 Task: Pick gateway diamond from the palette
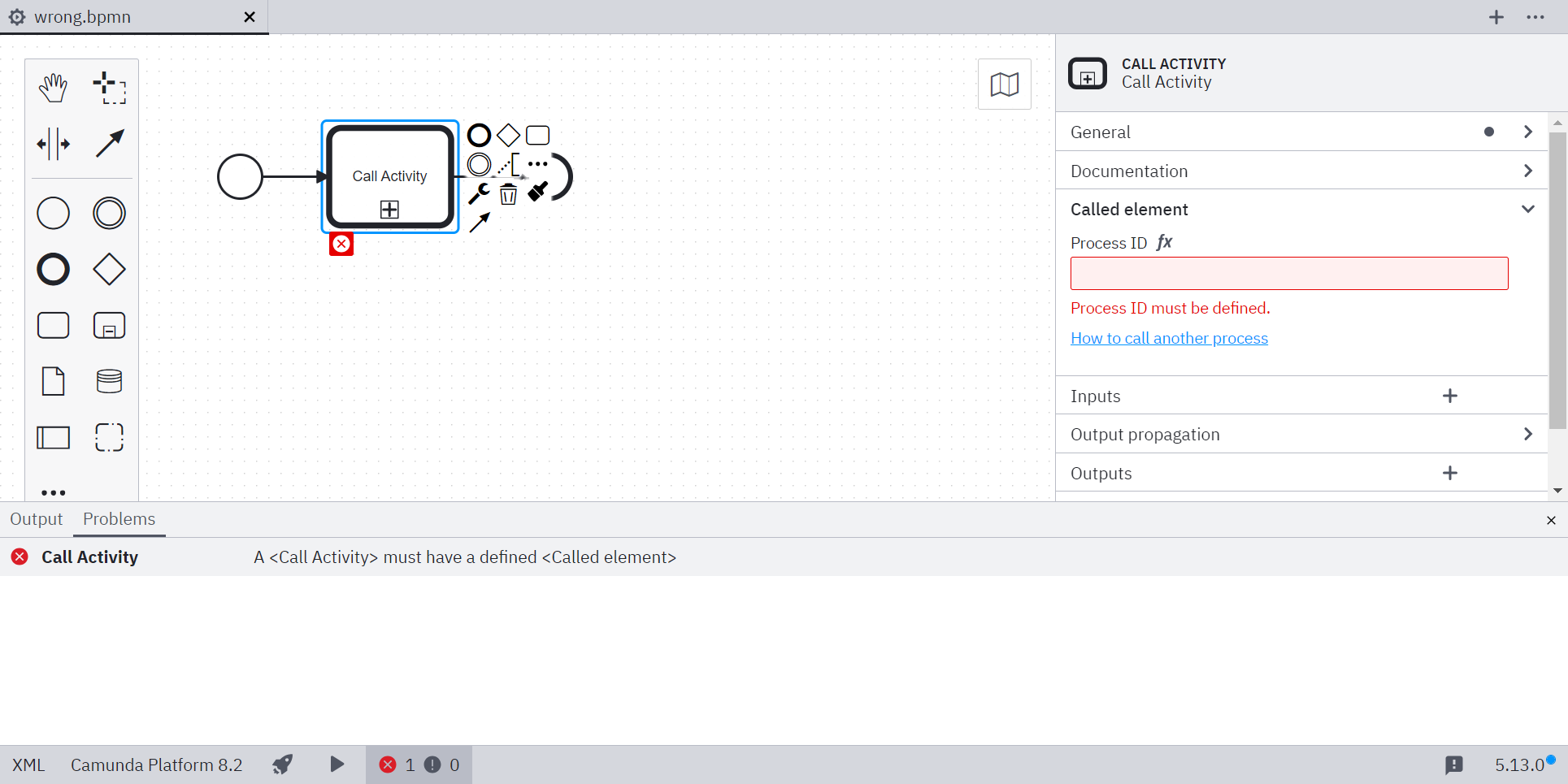pos(110,269)
